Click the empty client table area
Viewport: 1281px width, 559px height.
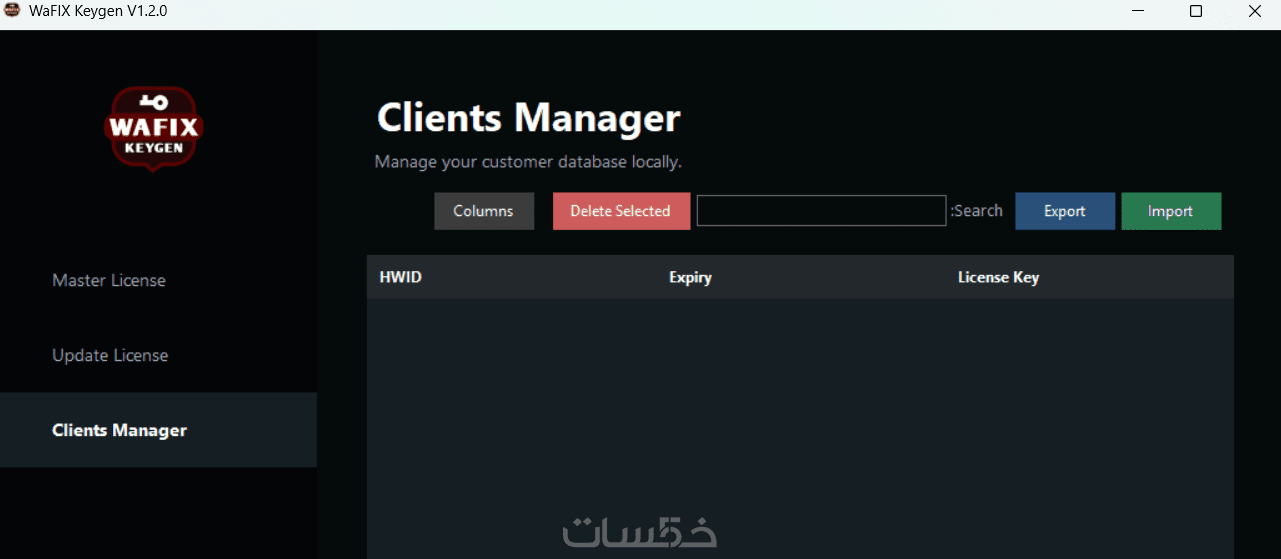(x=800, y=428)
